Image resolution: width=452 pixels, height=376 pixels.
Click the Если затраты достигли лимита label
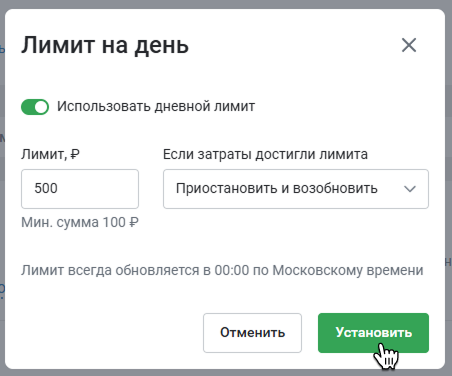[265, 154]
